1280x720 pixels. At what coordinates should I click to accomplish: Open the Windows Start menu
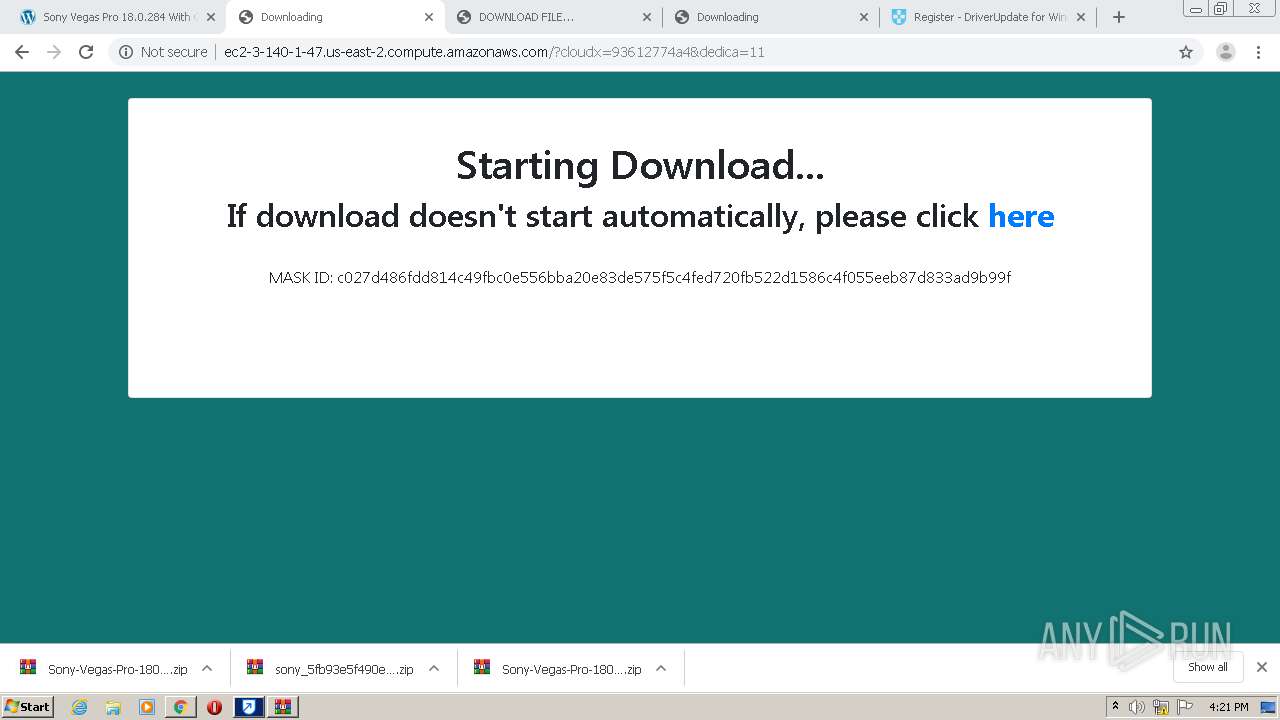[28, 707]
